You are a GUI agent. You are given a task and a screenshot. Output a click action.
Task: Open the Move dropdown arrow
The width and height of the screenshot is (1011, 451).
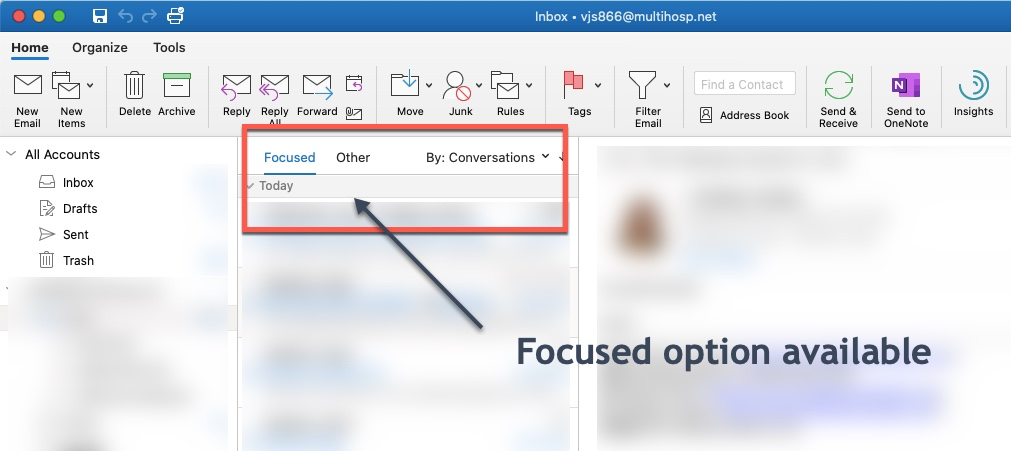click(x=429, y=85)
